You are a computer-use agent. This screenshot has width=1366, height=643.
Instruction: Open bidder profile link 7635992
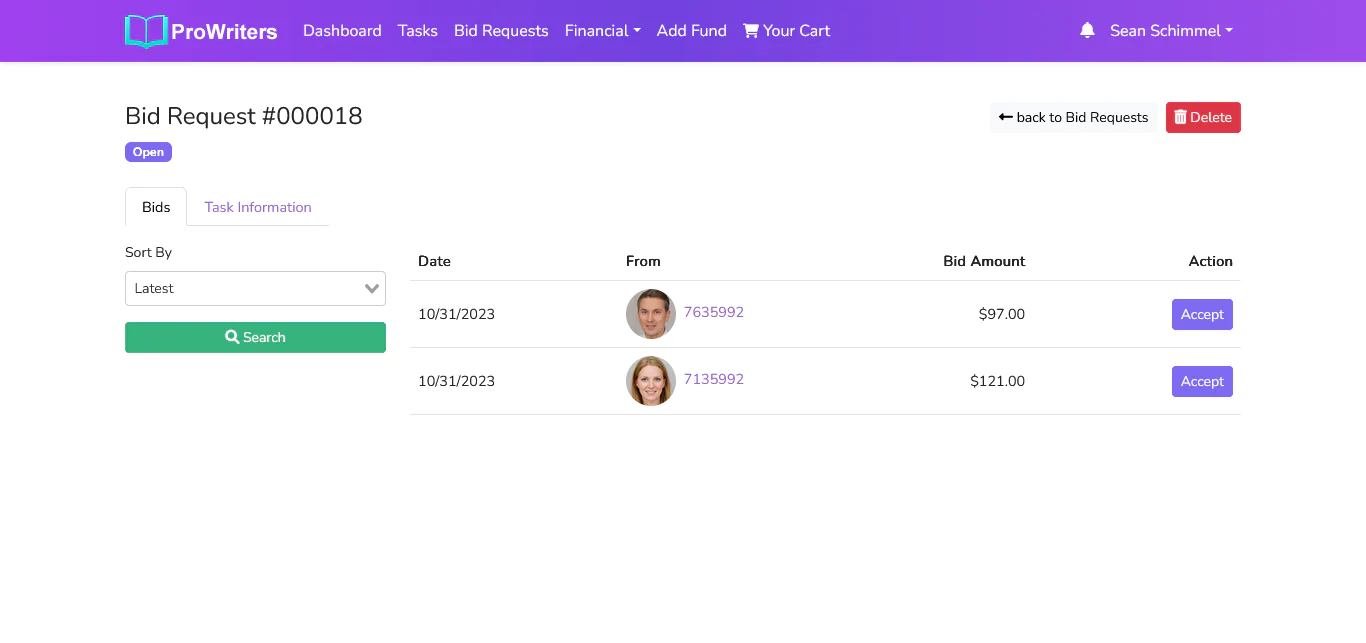tap(713, 312)
